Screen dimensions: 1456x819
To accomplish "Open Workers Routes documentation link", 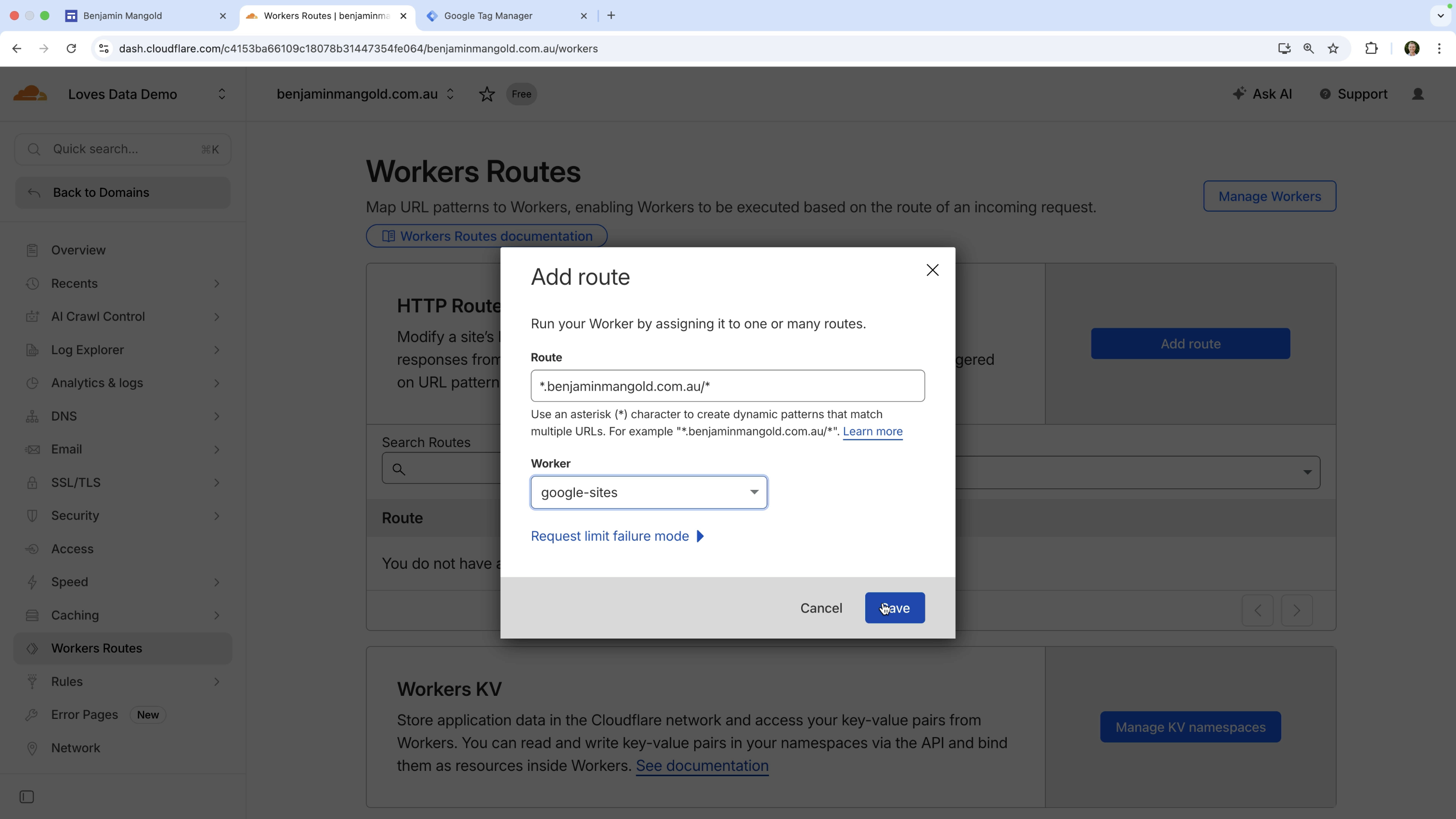I will point(487,236).
